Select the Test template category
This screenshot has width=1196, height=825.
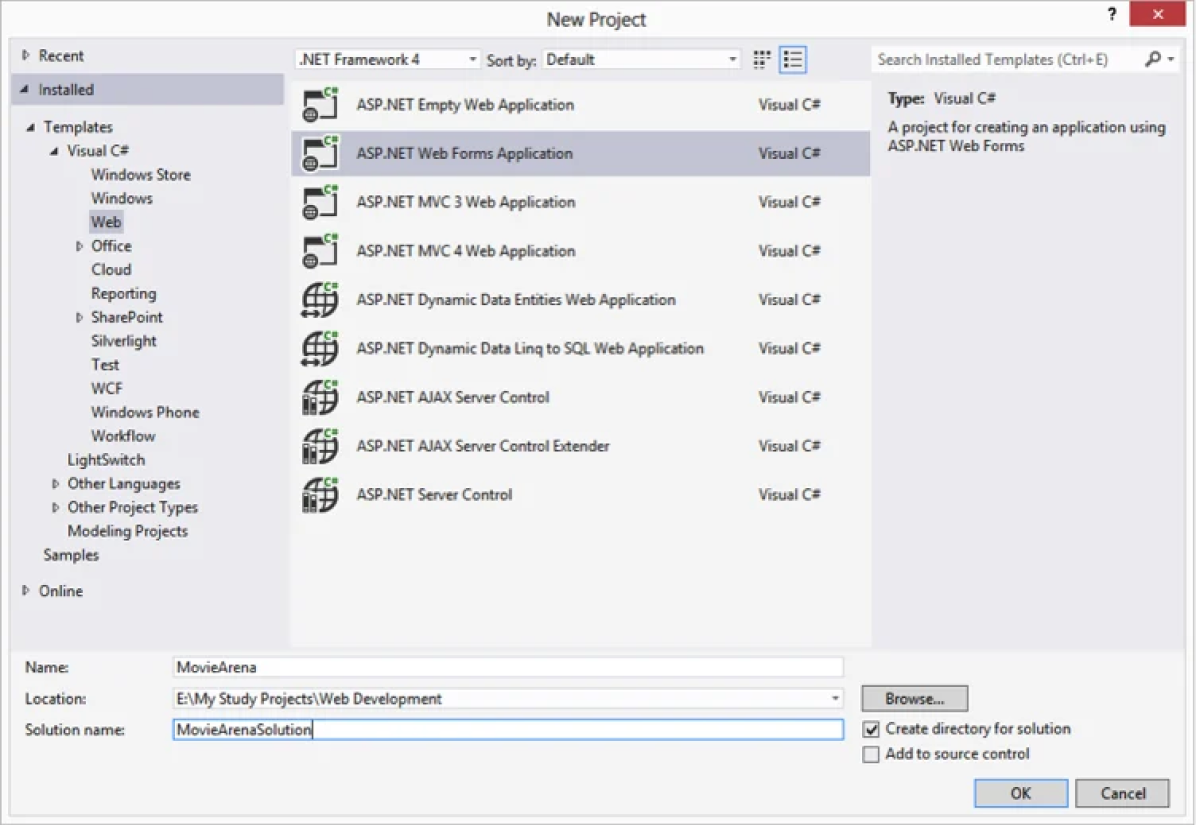(105, 364)
